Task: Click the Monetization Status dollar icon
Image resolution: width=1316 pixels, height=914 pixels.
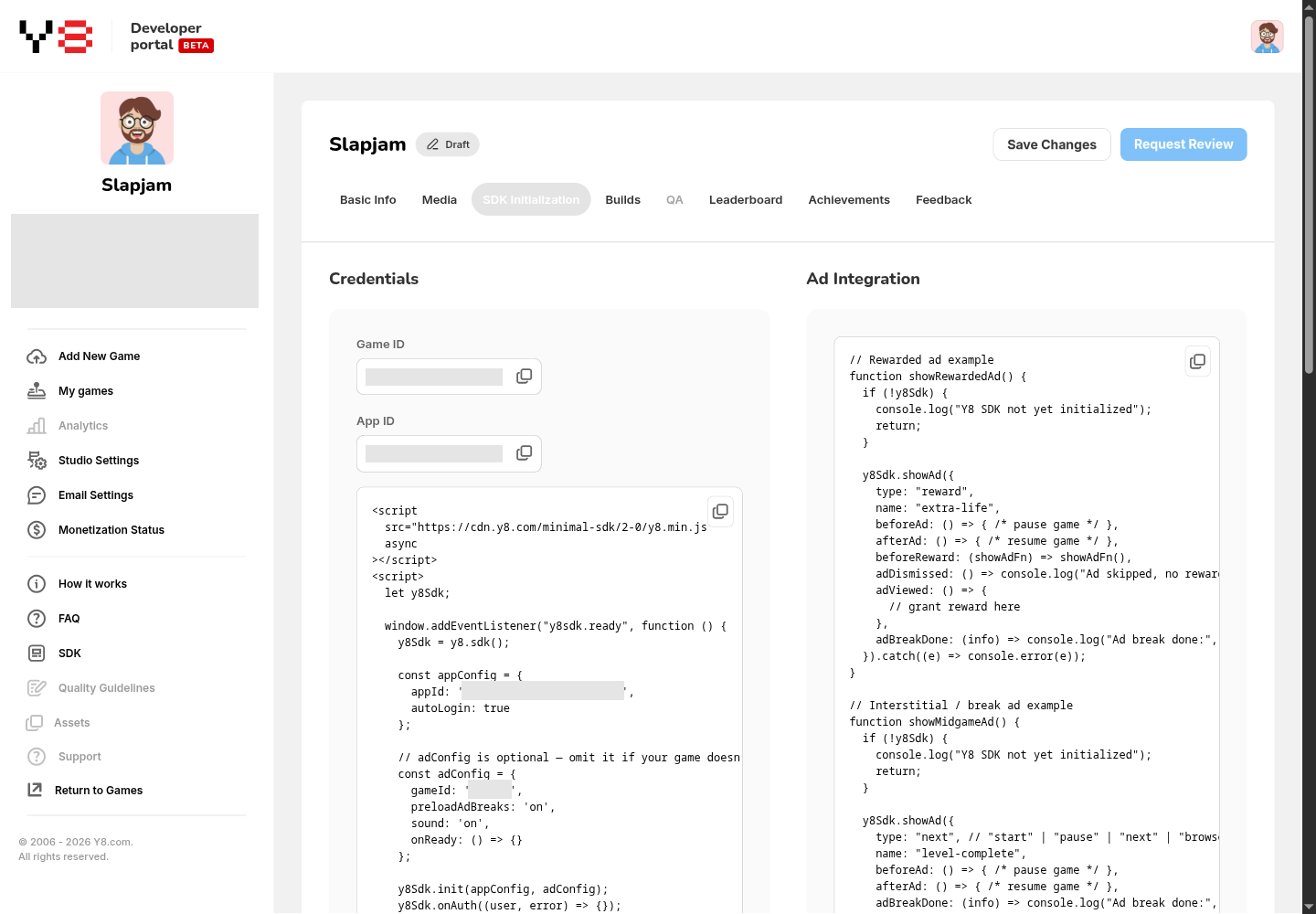Action: pos(37,530)
